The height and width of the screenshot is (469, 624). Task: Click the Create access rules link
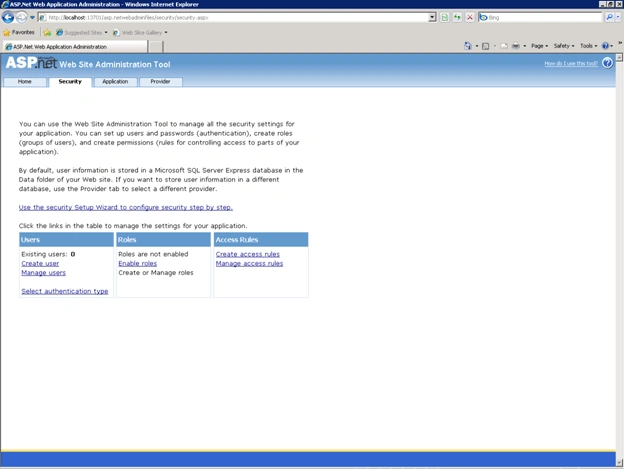248,254
